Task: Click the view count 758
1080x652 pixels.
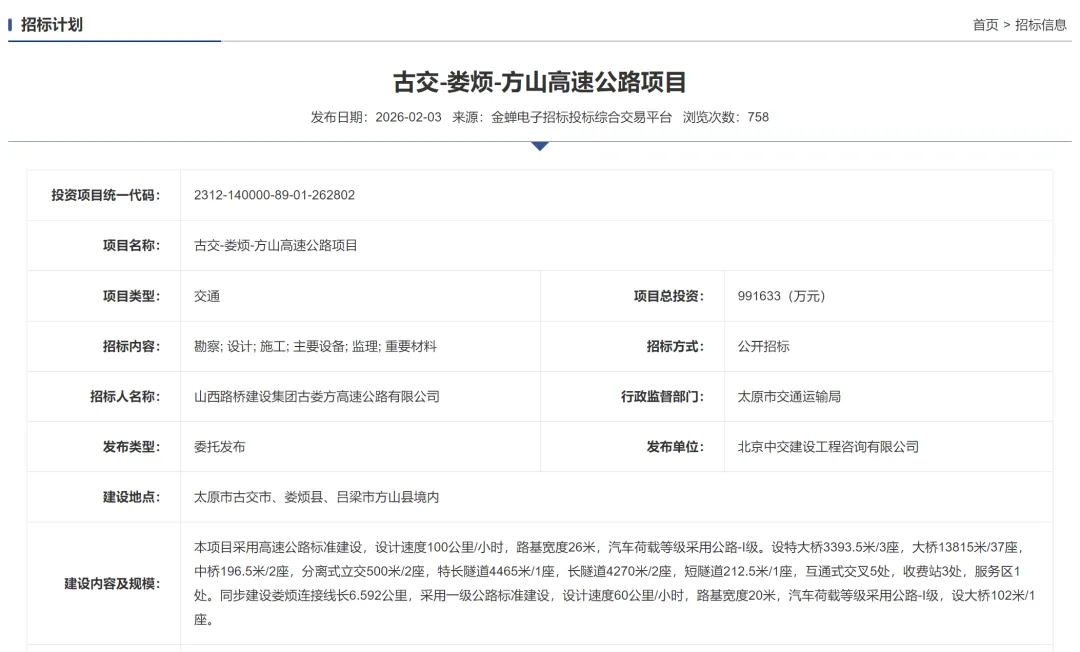Action: 758,117
